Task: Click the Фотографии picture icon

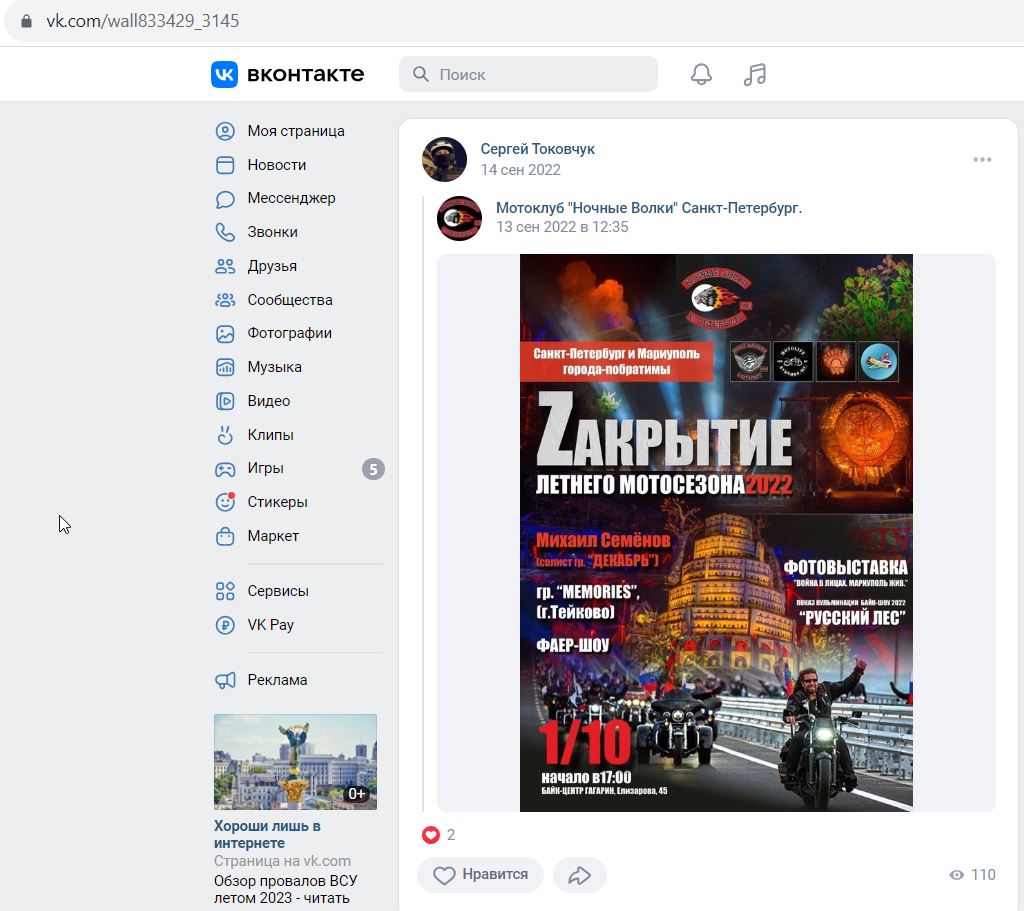Action: click(x=225, y=334)
